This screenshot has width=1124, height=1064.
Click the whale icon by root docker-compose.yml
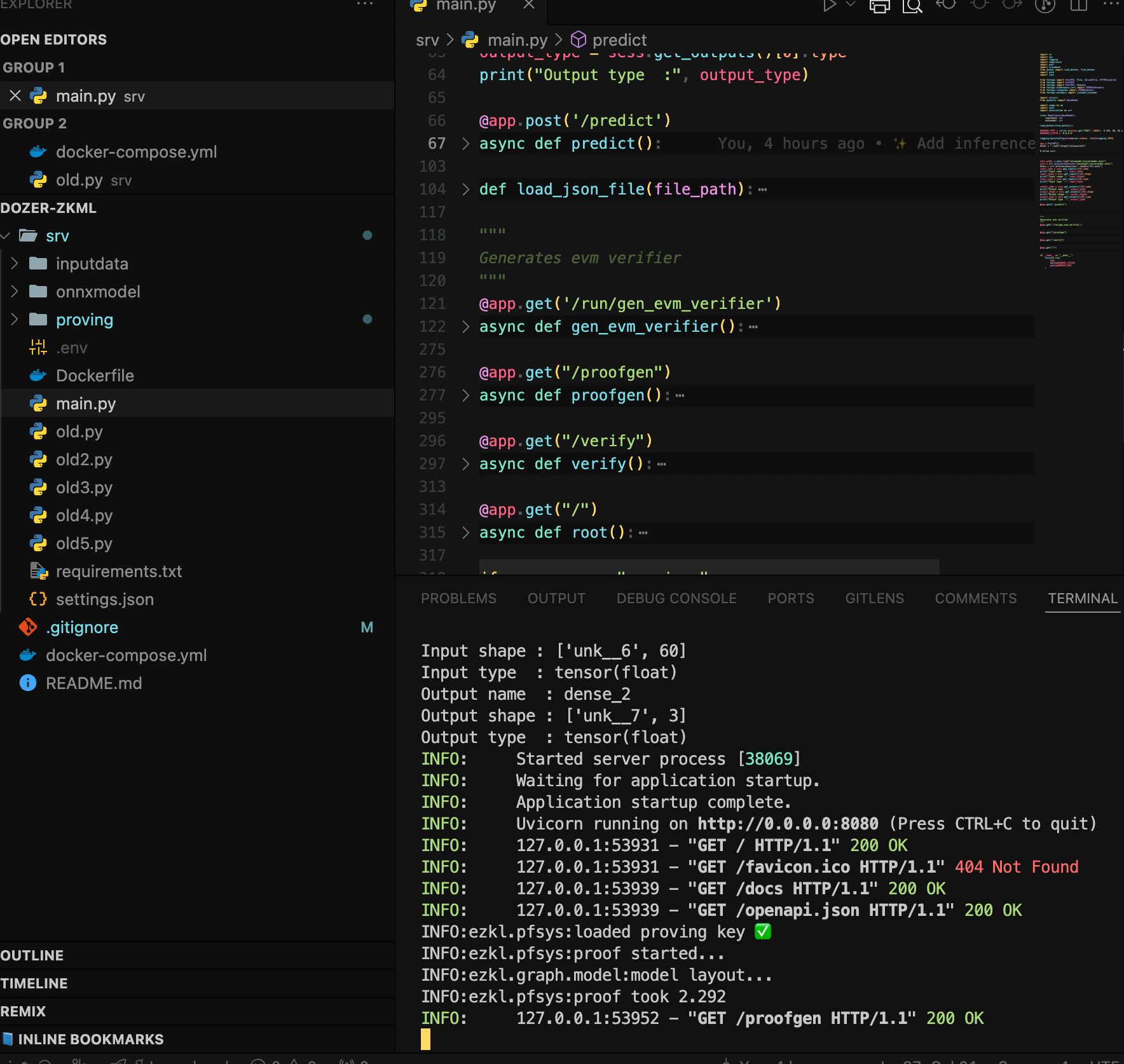[x=28, y=655]
